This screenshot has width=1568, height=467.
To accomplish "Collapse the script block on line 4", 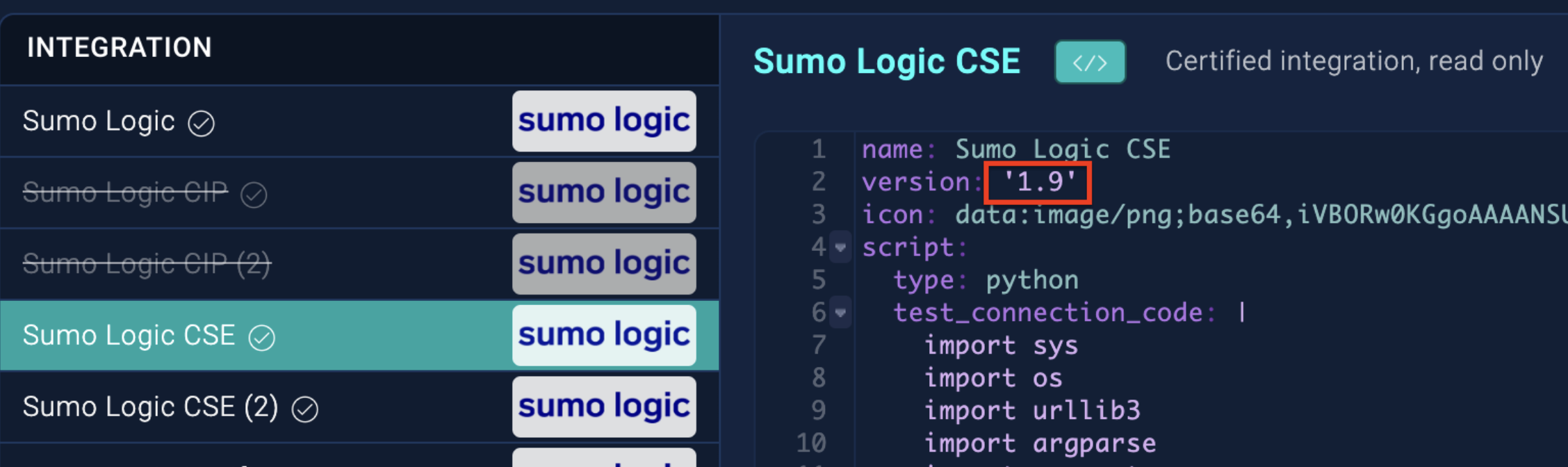I will coord(840,247).
